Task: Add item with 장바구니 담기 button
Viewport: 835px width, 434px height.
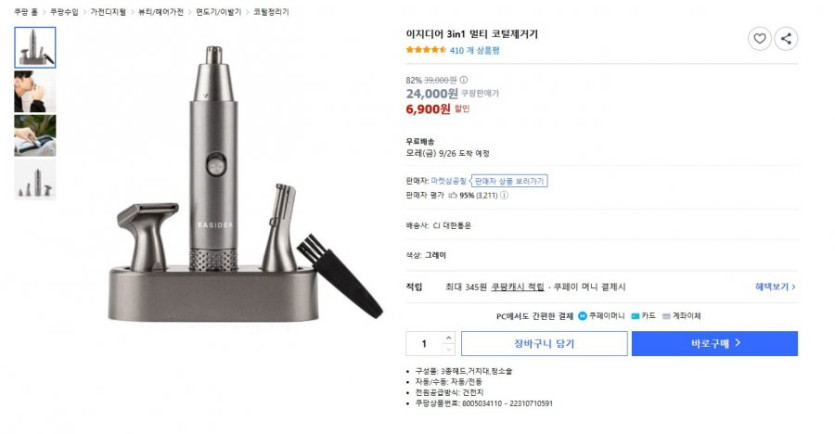Action: point(544,343)
